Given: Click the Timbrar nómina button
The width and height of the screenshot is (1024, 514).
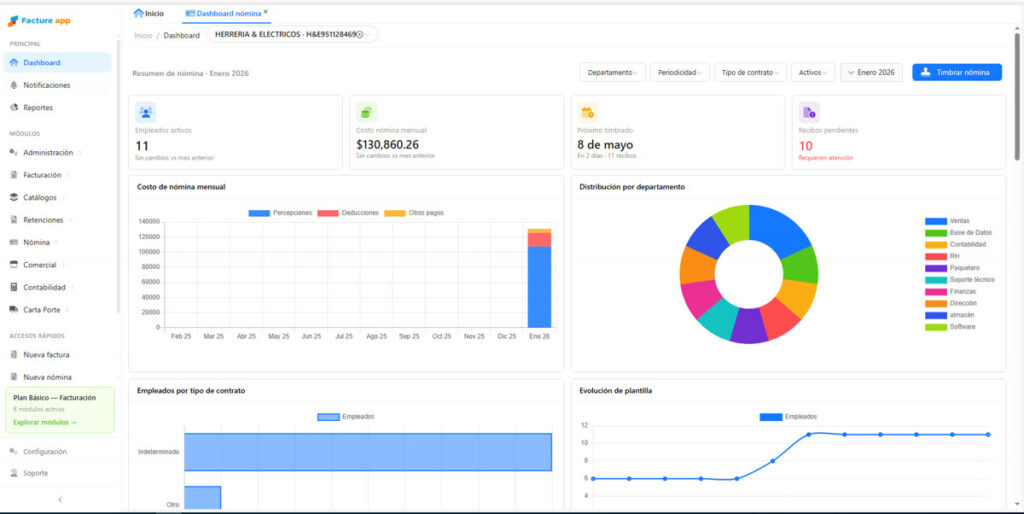Looking at the screenshot, I should (957, 72).
